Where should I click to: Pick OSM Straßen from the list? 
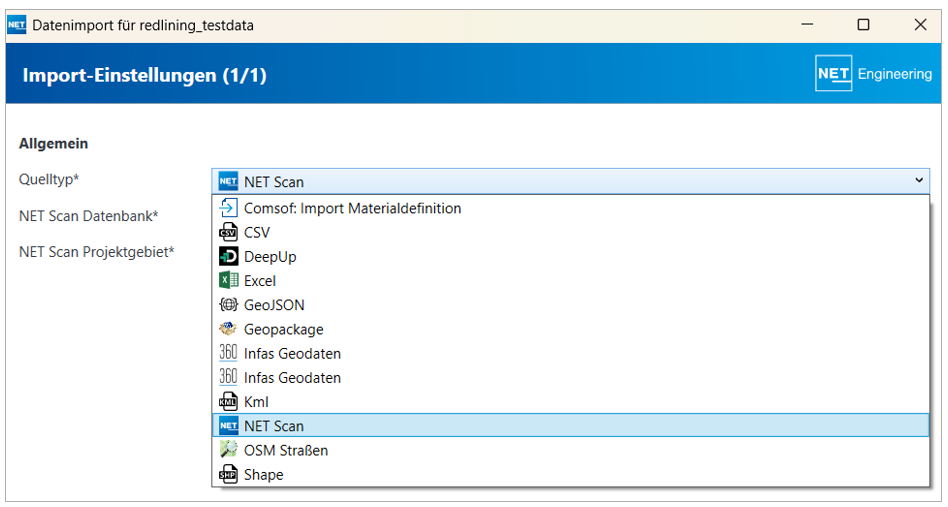[x=570, y=450]
